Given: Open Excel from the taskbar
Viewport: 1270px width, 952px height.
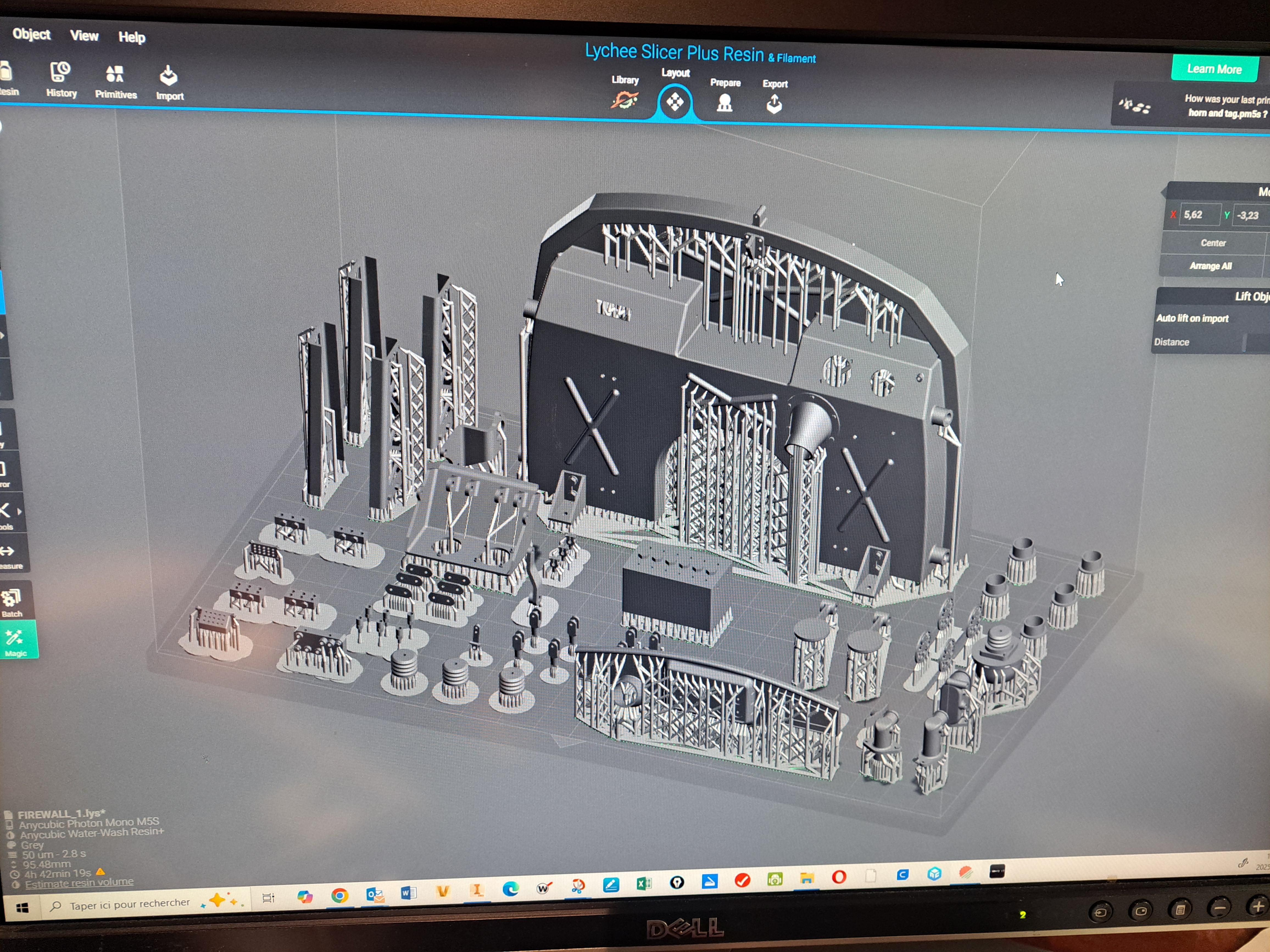Looking at the screenshot, I should click(x=644, y=884).
